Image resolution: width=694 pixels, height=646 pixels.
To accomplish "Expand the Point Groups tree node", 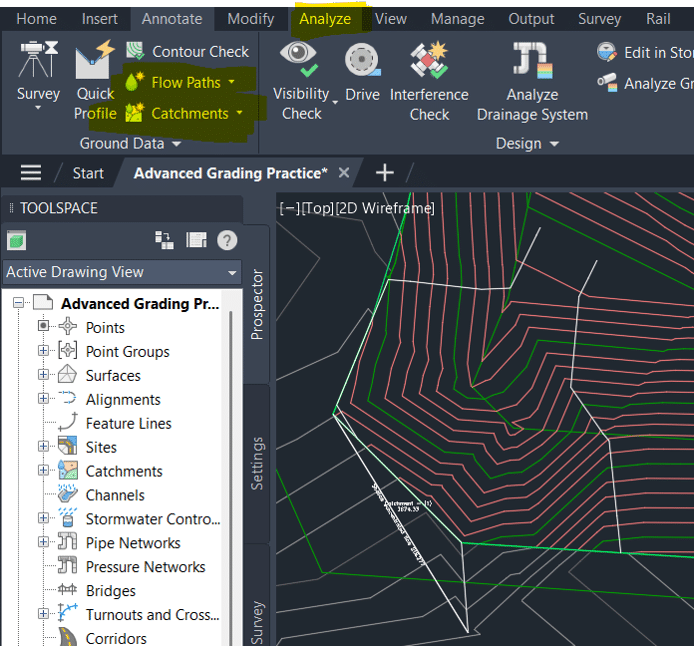I will [x=43, y=350].
